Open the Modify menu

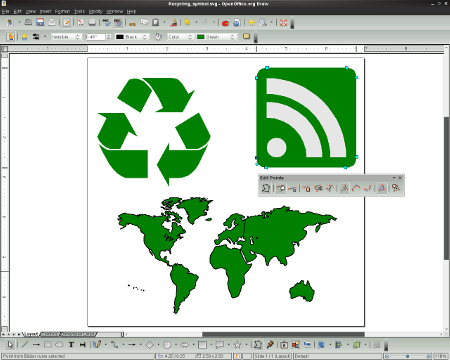(x=96, y=11)
